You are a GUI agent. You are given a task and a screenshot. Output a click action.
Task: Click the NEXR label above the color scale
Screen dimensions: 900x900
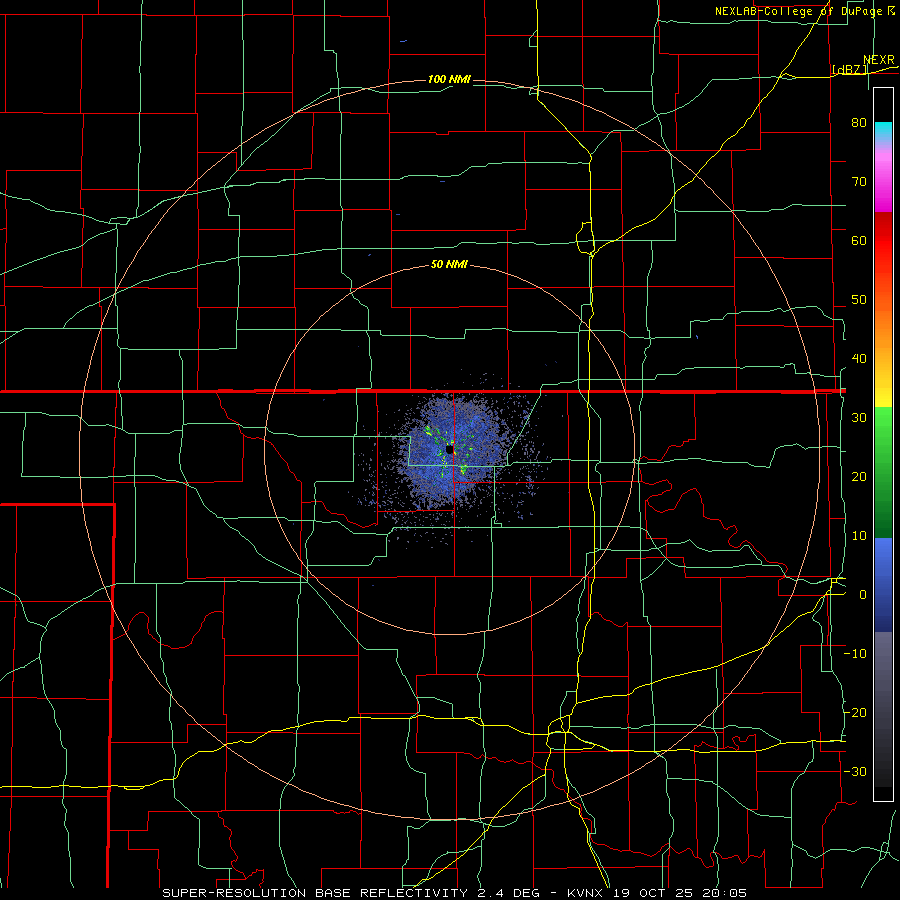[x=878, y=60]
